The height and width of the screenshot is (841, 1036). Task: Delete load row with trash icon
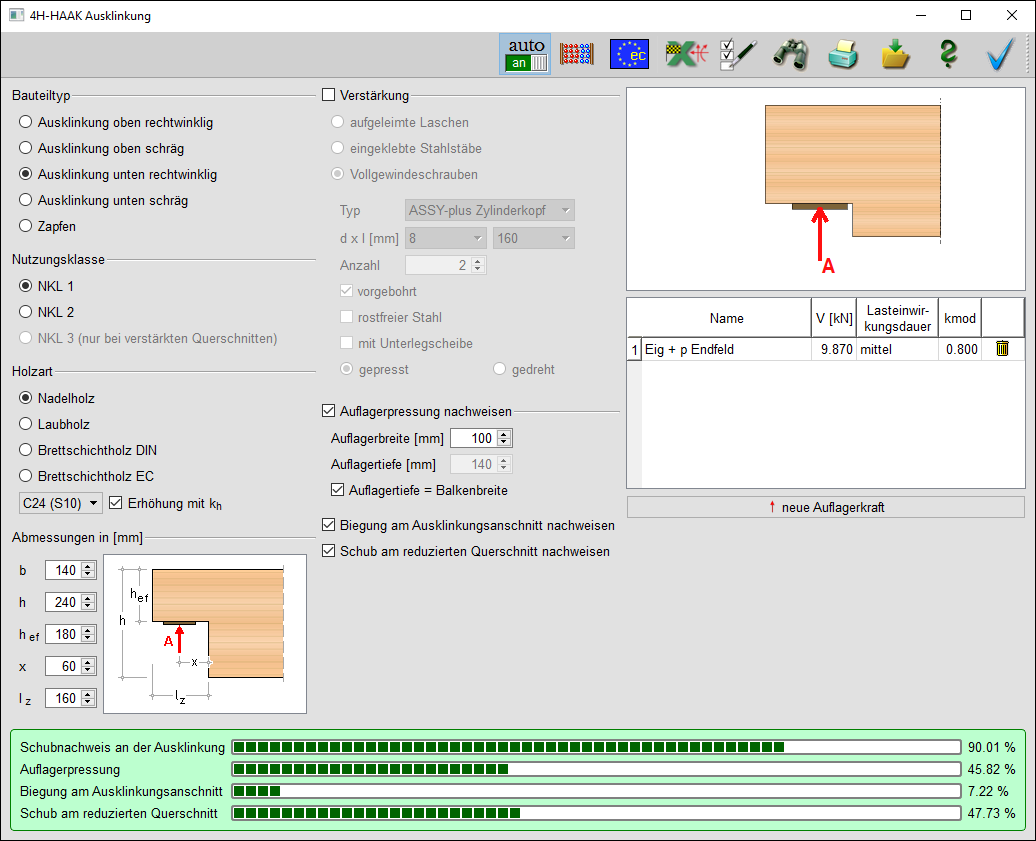point(1002,349)
